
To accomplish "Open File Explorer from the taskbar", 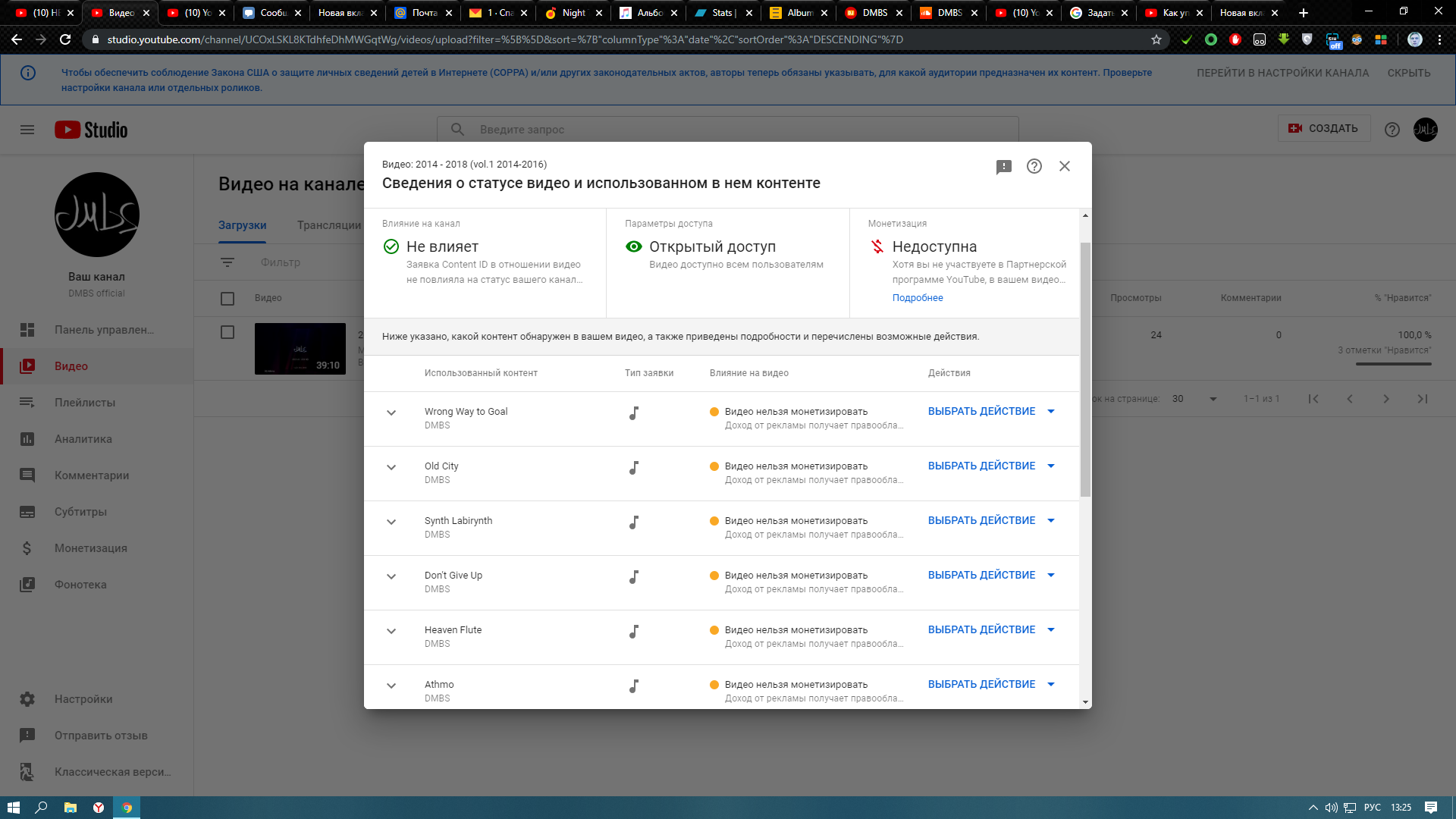I will click(70, 808).
